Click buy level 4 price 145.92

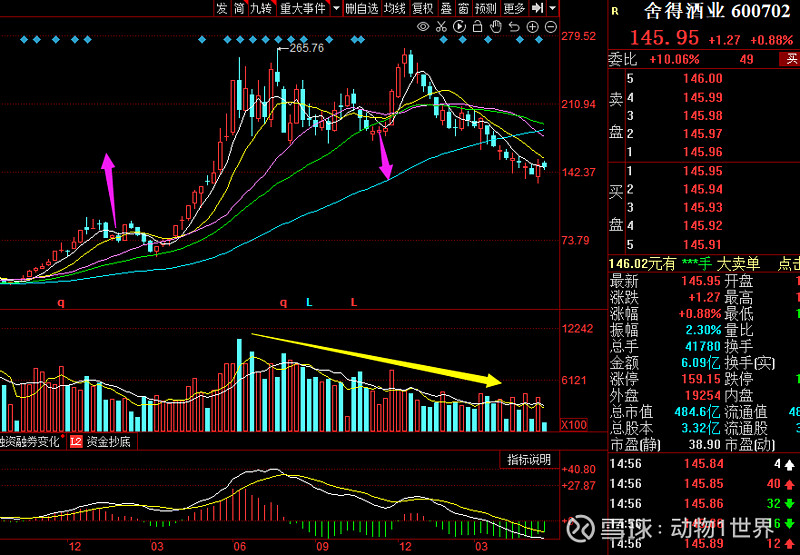point(703,226)
